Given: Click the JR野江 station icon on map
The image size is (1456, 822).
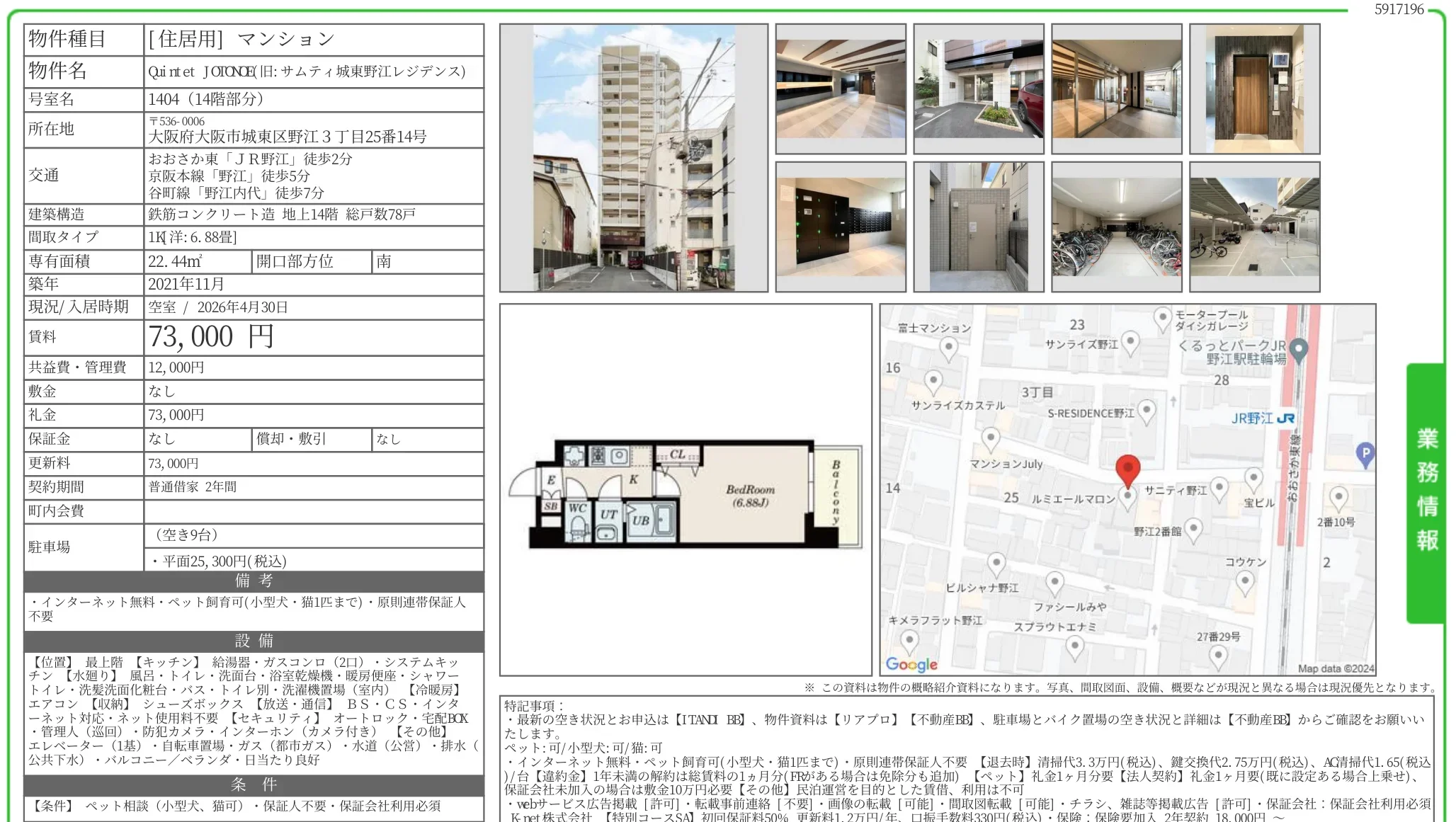Looking at the screenshot, I should (x=1285, y=418).
